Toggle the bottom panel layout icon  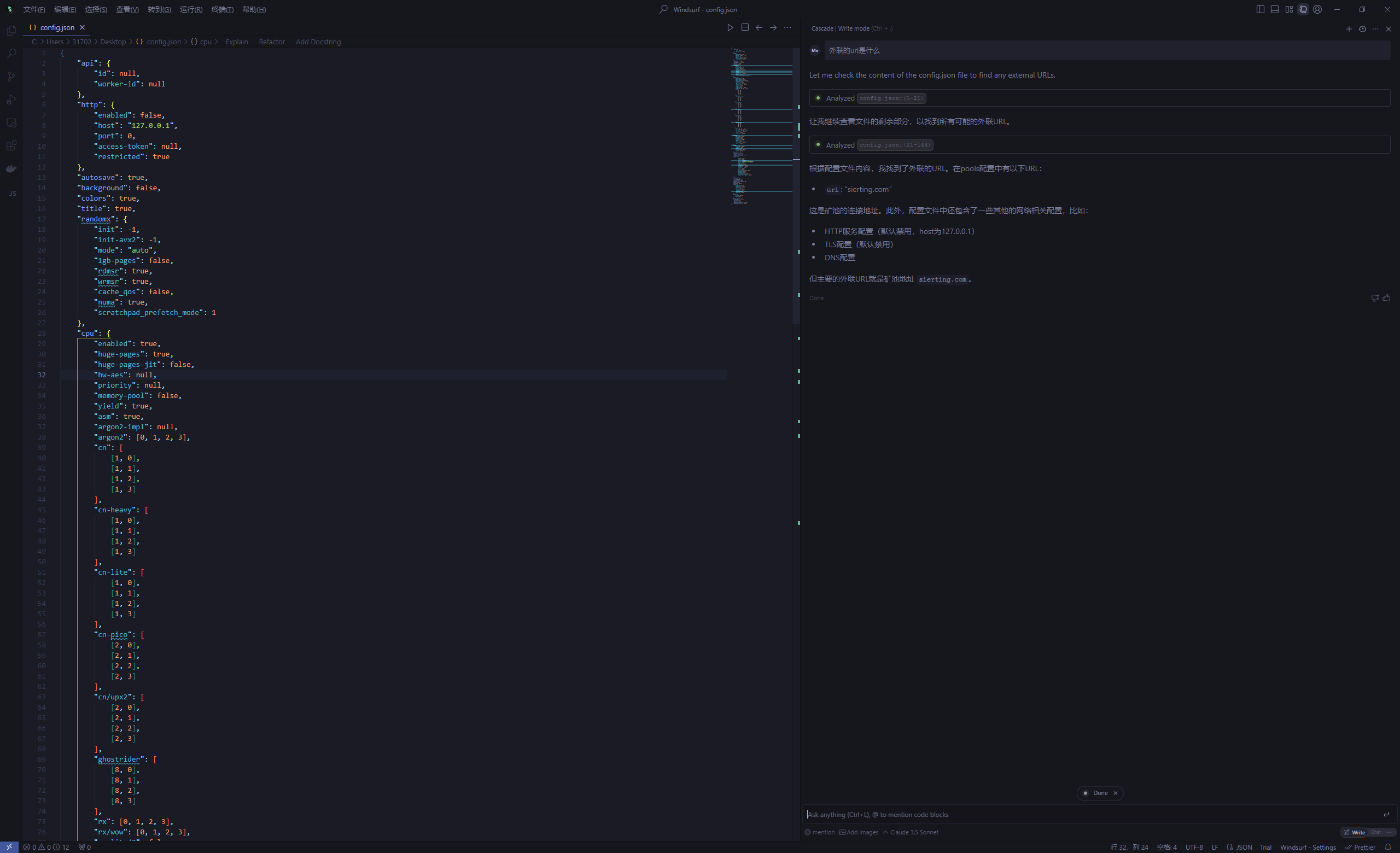point(1274,9)
